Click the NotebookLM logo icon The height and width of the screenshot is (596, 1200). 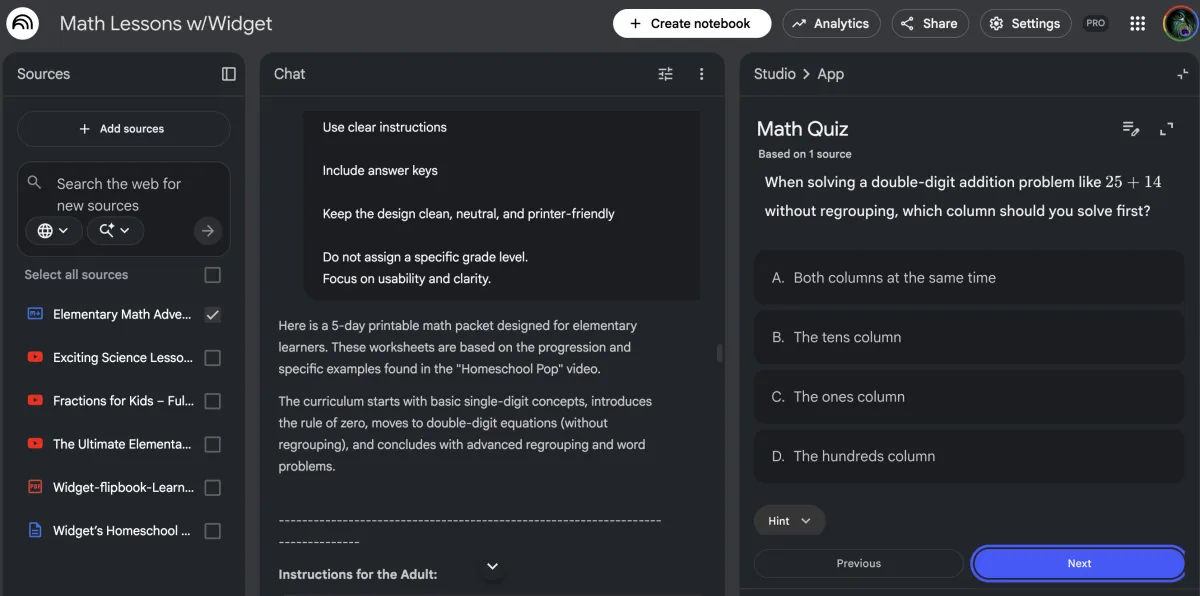pos(23,24)
